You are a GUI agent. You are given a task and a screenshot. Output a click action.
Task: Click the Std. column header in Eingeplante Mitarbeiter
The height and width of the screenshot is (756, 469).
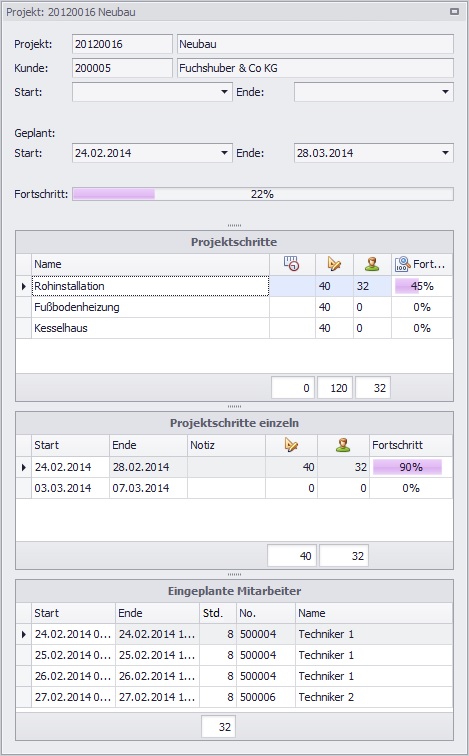point(218,613)
